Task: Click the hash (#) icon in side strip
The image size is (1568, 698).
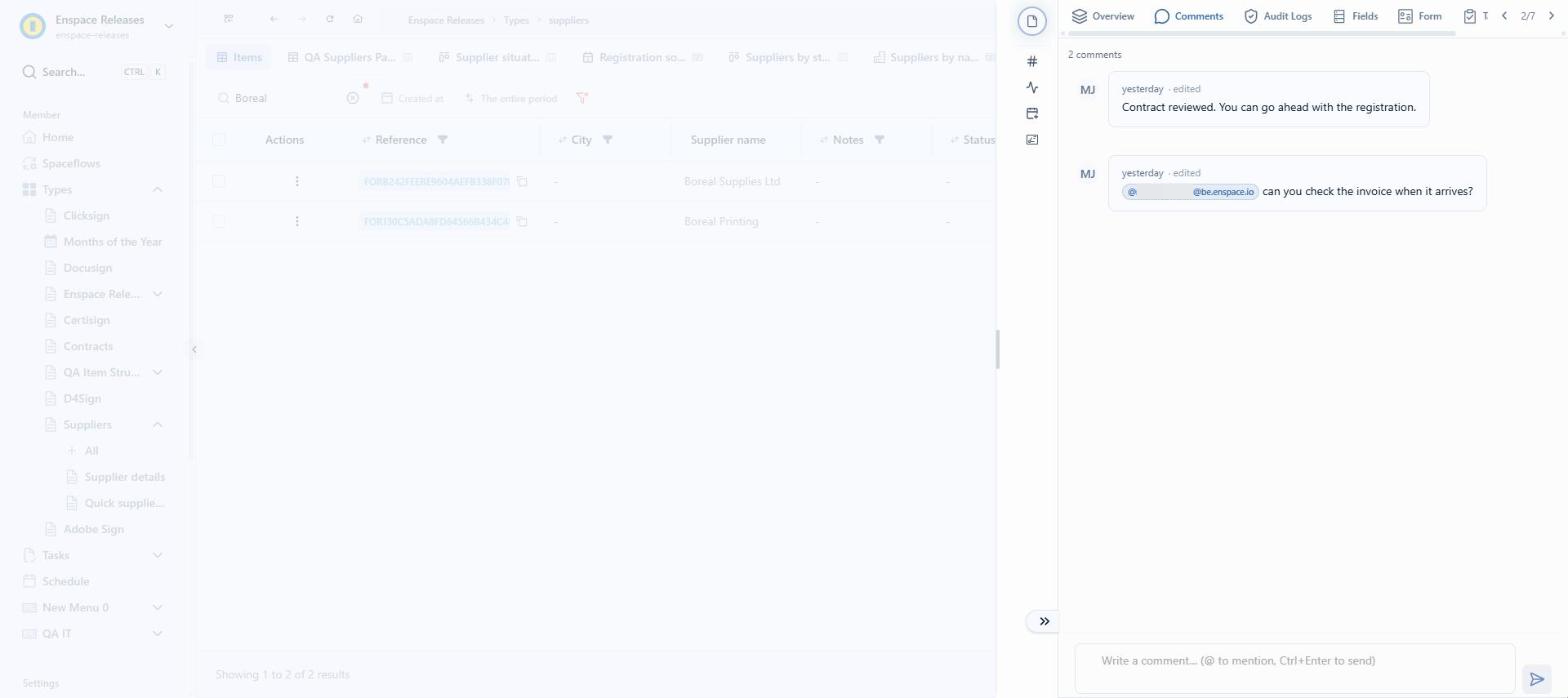Action: 1032,61
